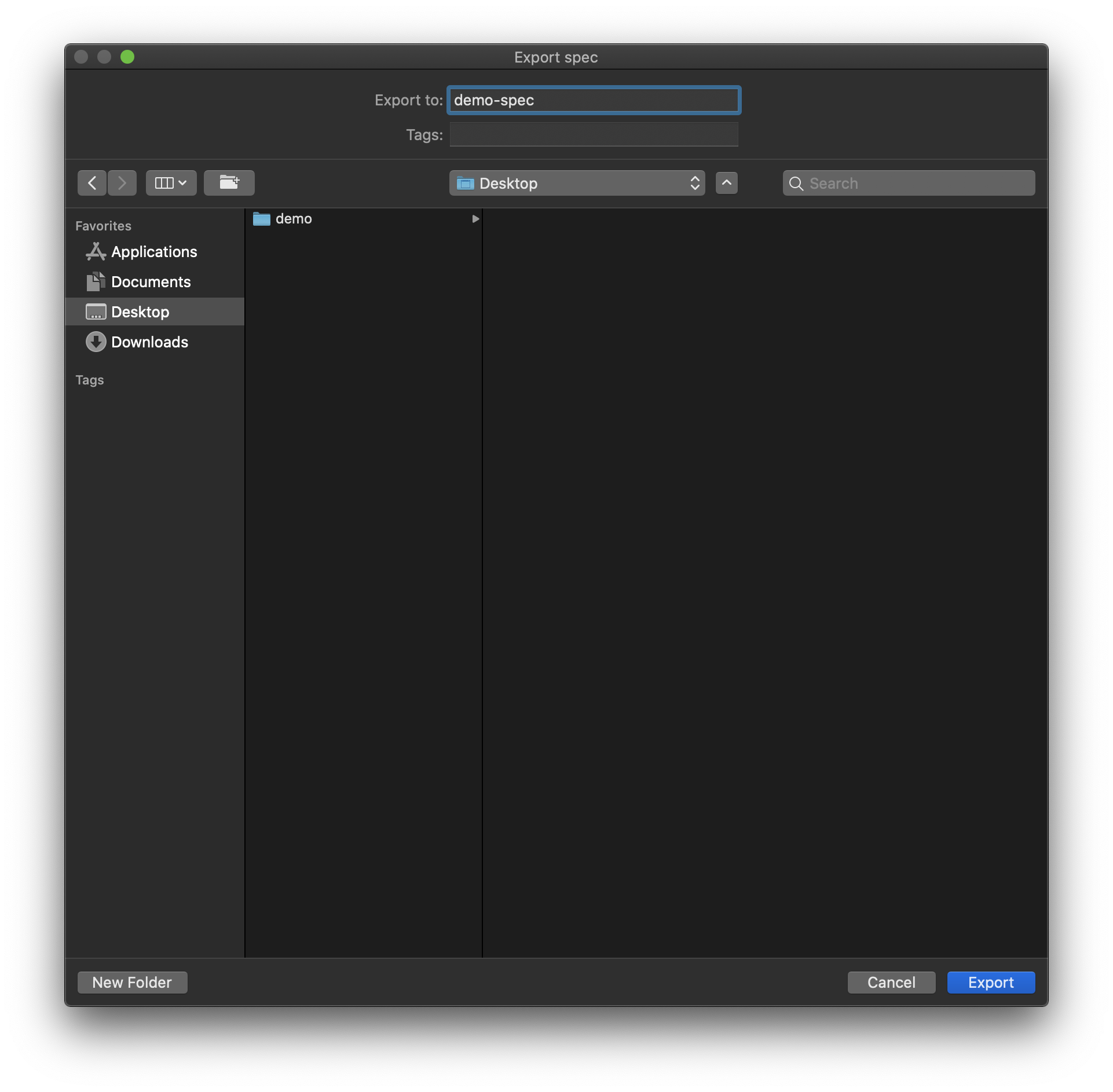Go to Downloads in the sidebar
This screenshot has width=1113, height=1092.
coord(149,342)
